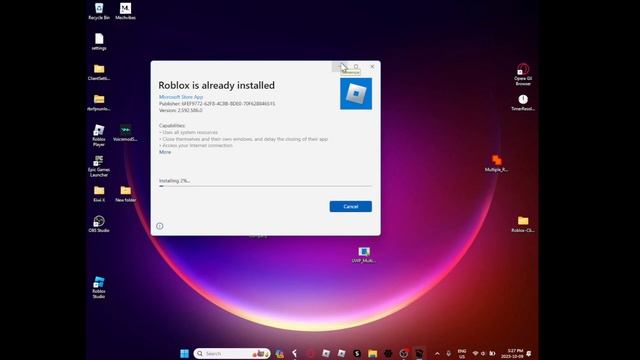Open the rbxfpsunlo... folder on desktop
This screenshot has width=640, height=360.
(99, 102)
